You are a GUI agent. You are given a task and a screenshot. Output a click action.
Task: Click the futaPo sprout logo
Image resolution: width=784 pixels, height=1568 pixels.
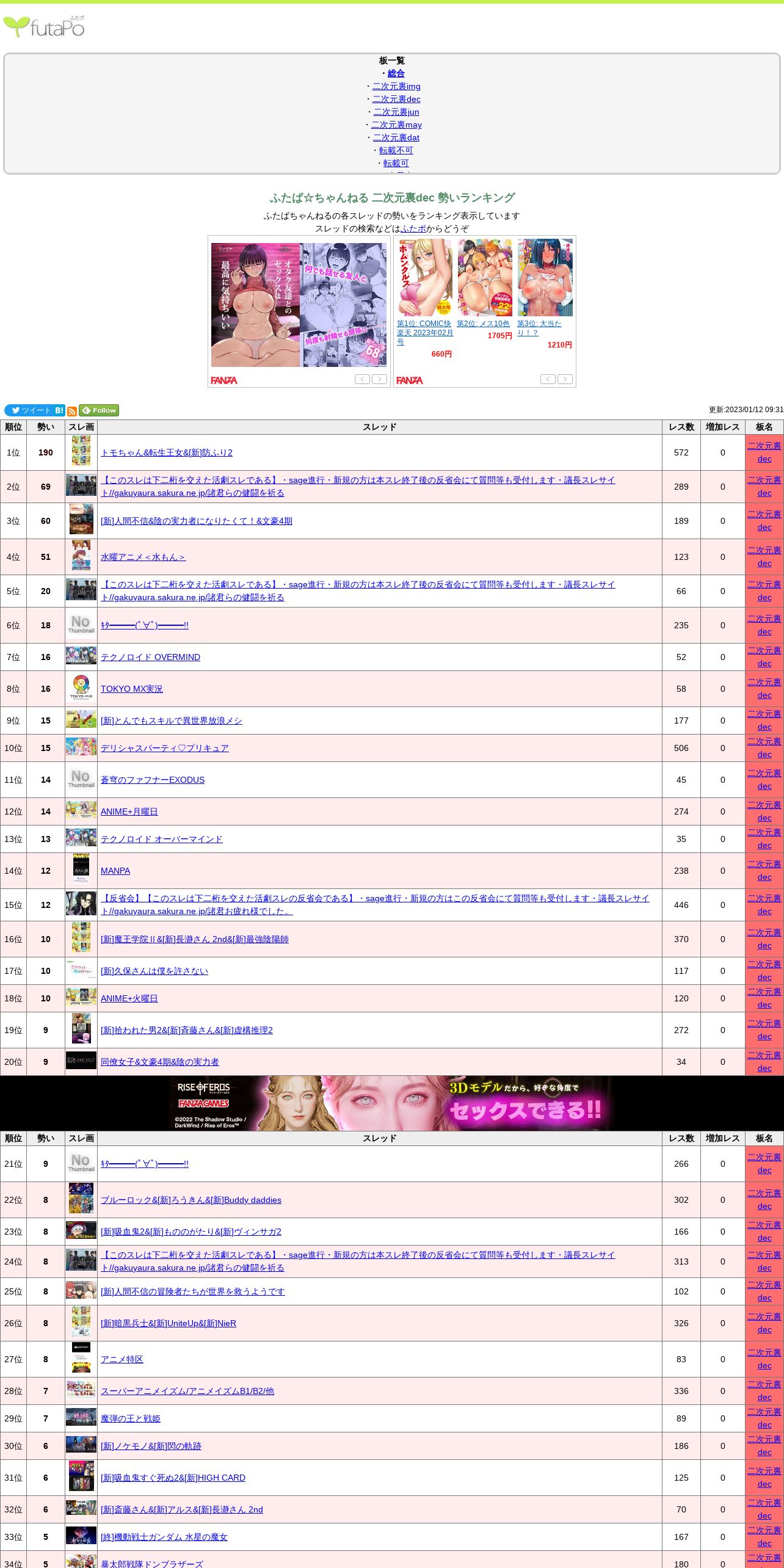44,27
